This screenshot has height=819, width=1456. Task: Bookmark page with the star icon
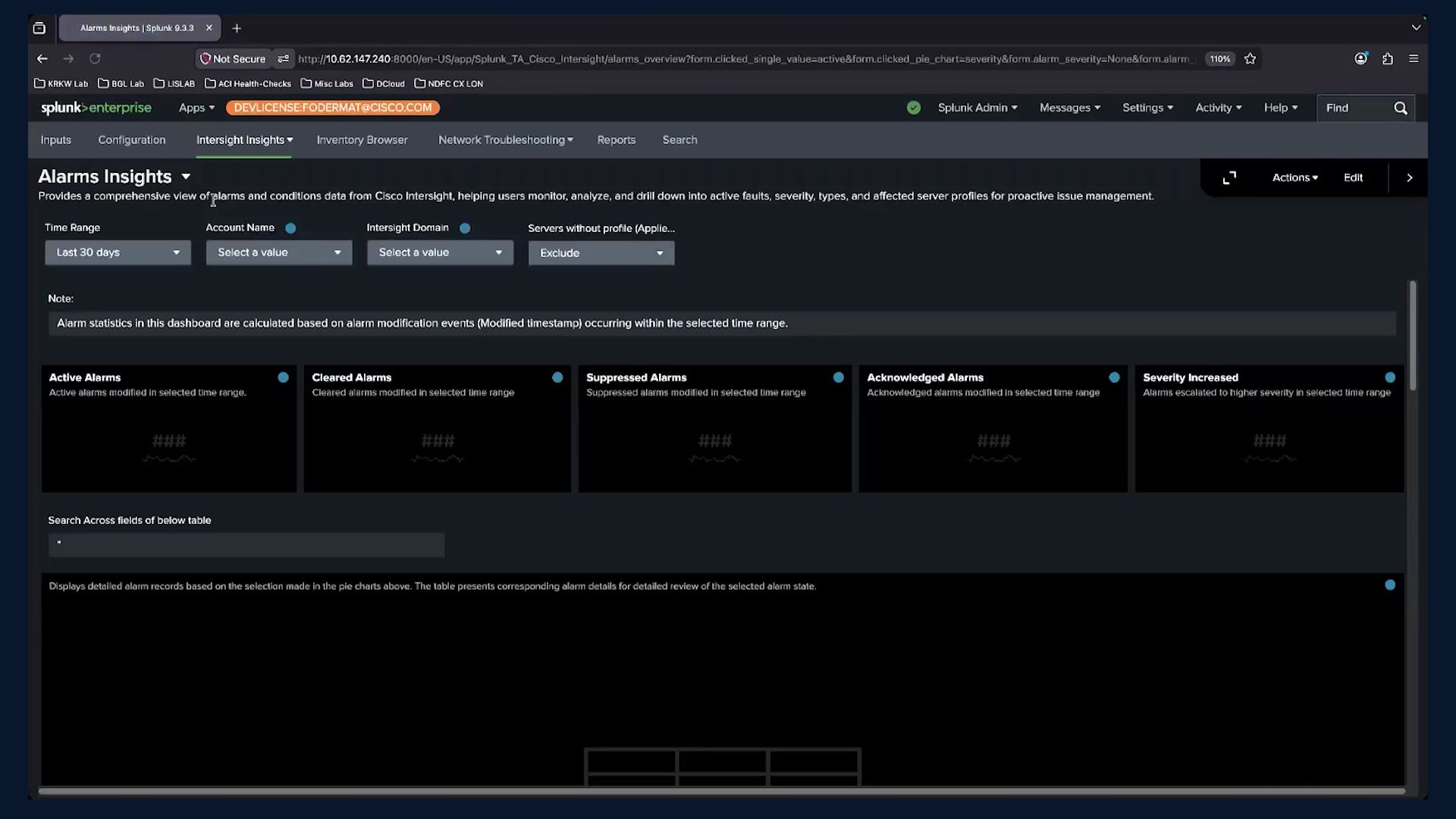[x=1250, y=58]
